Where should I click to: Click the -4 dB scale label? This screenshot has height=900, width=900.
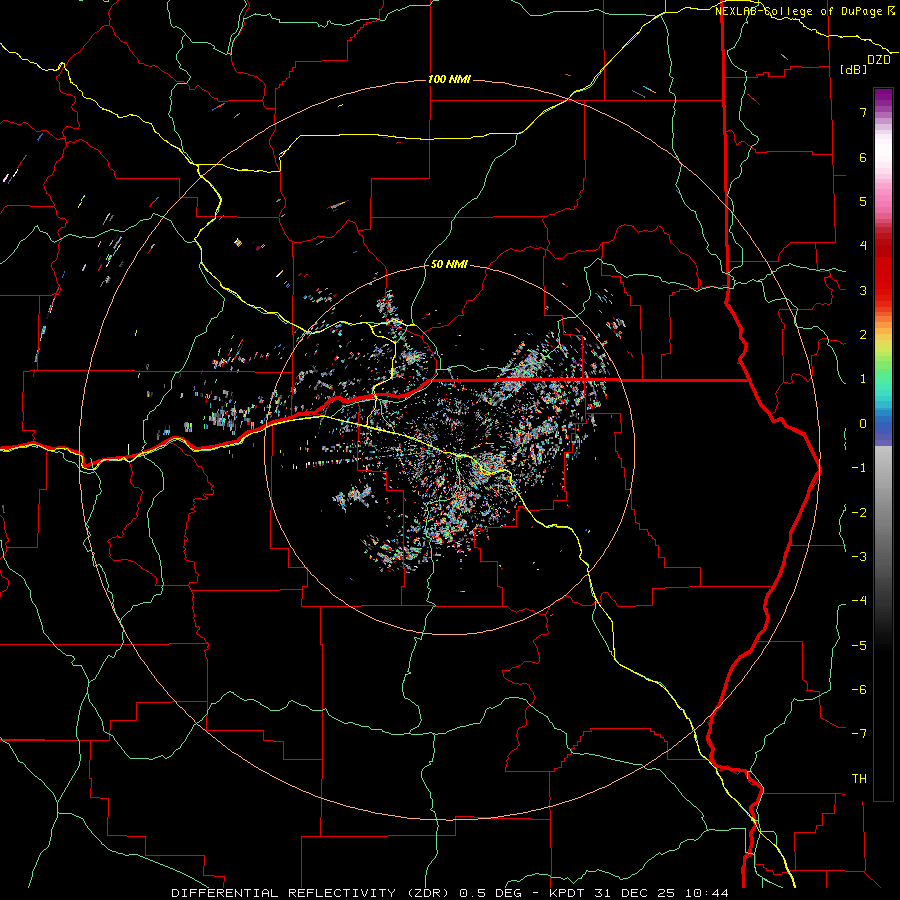tap(859, 601)
